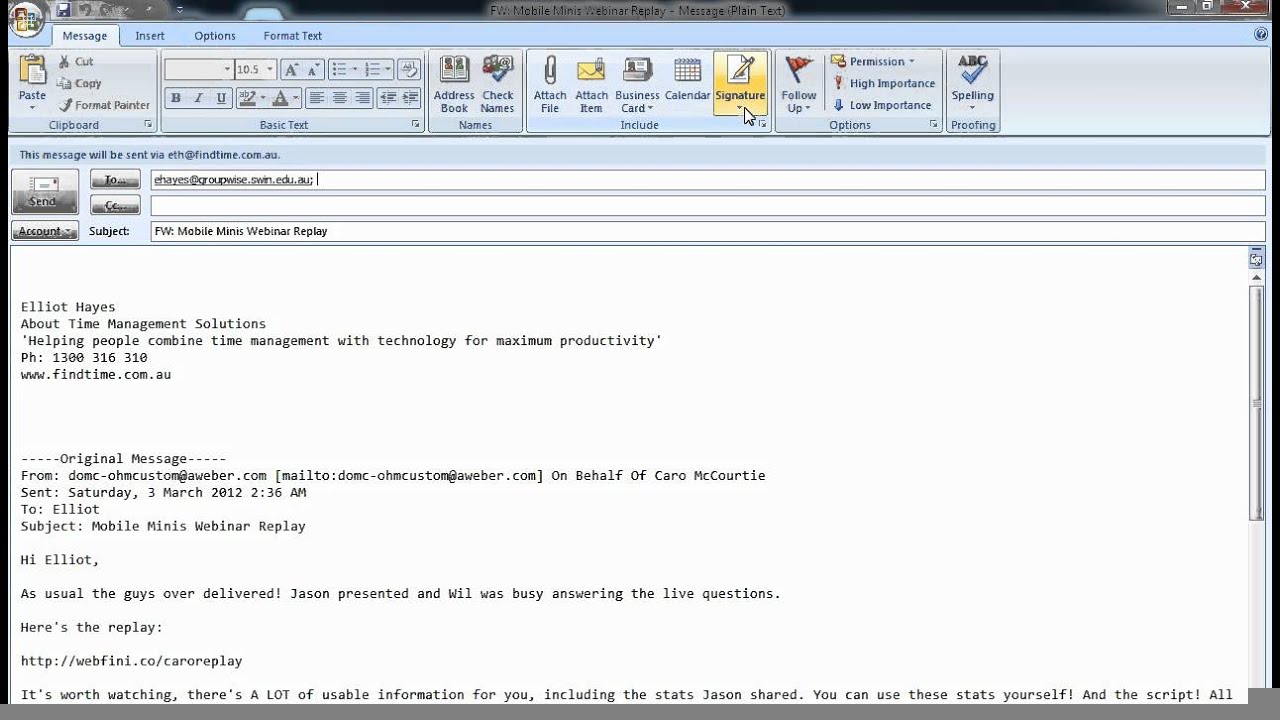
Task: Activate the Format Painter
Action: [x=103, y=105]
